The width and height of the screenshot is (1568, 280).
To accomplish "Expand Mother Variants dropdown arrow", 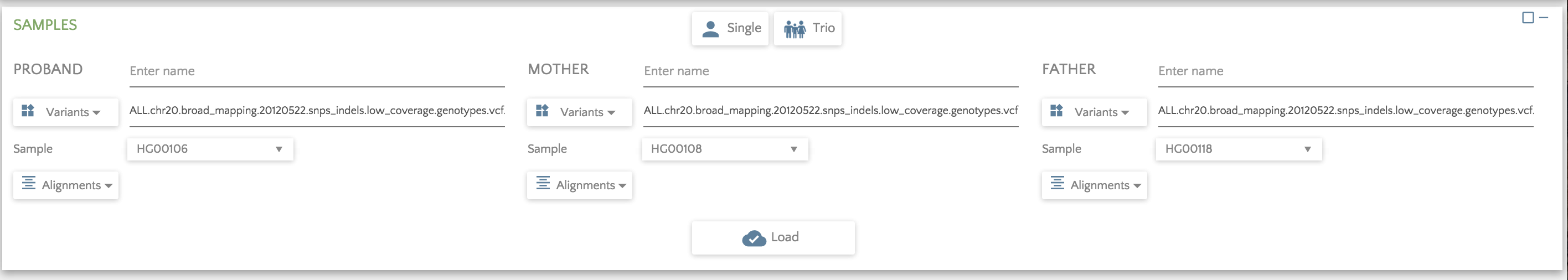I will [611, 113].
